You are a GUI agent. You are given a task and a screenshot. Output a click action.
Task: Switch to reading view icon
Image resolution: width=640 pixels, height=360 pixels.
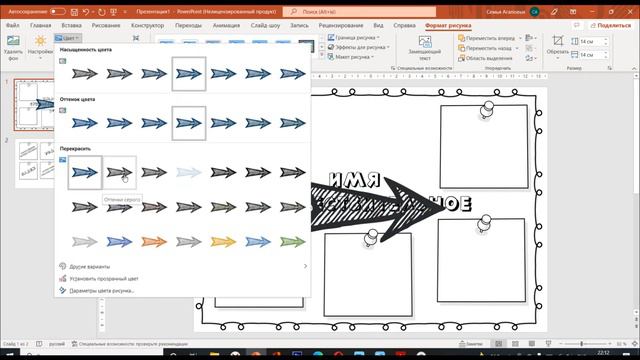[531, 344]
